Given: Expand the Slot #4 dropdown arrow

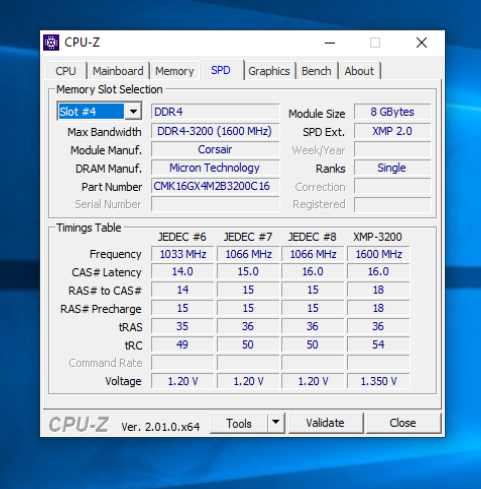Looking at the screenshot, I should pyautogui.click(x=133, y=111).
